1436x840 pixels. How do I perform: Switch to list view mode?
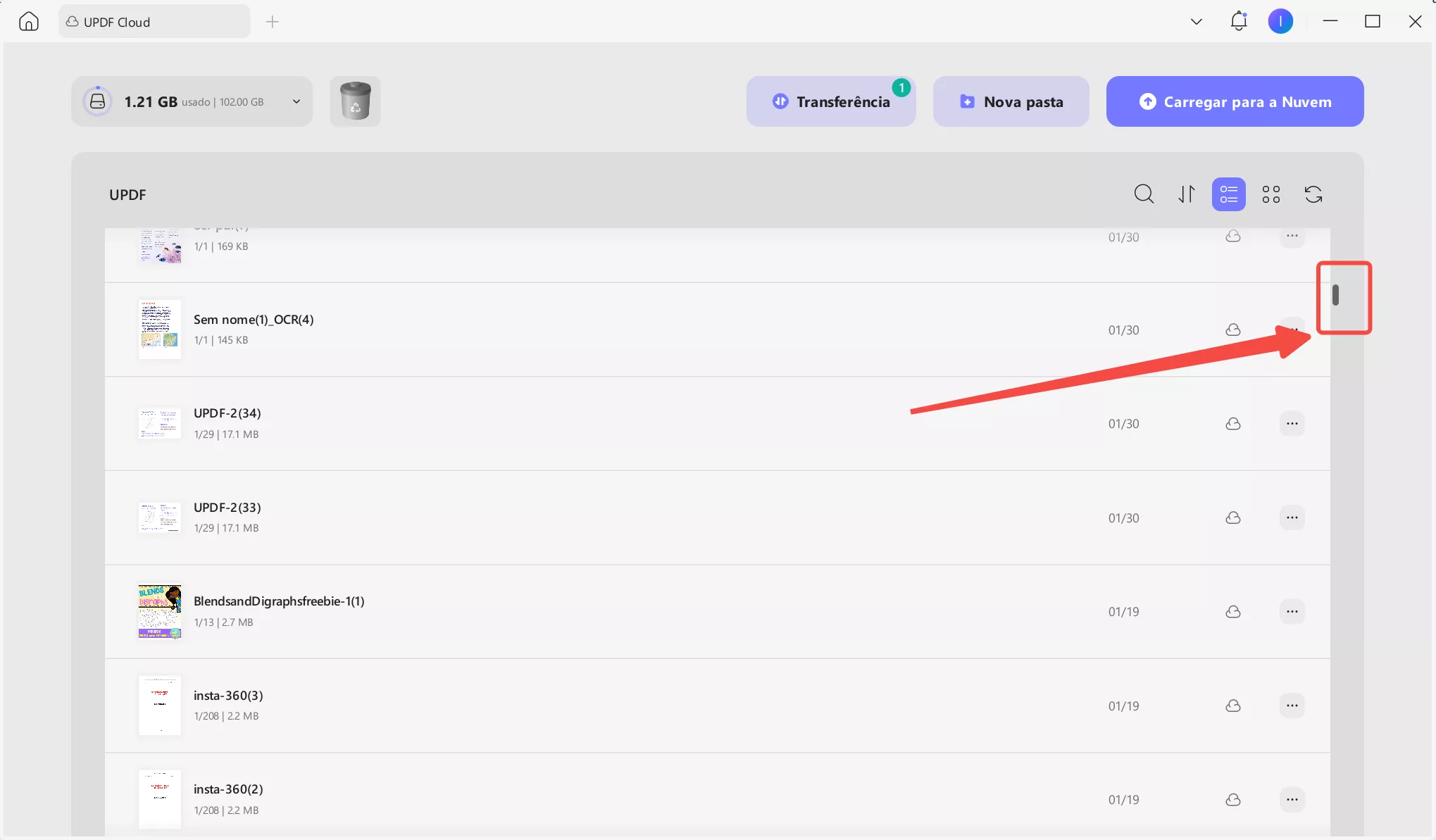click(x=1228, y=194)
